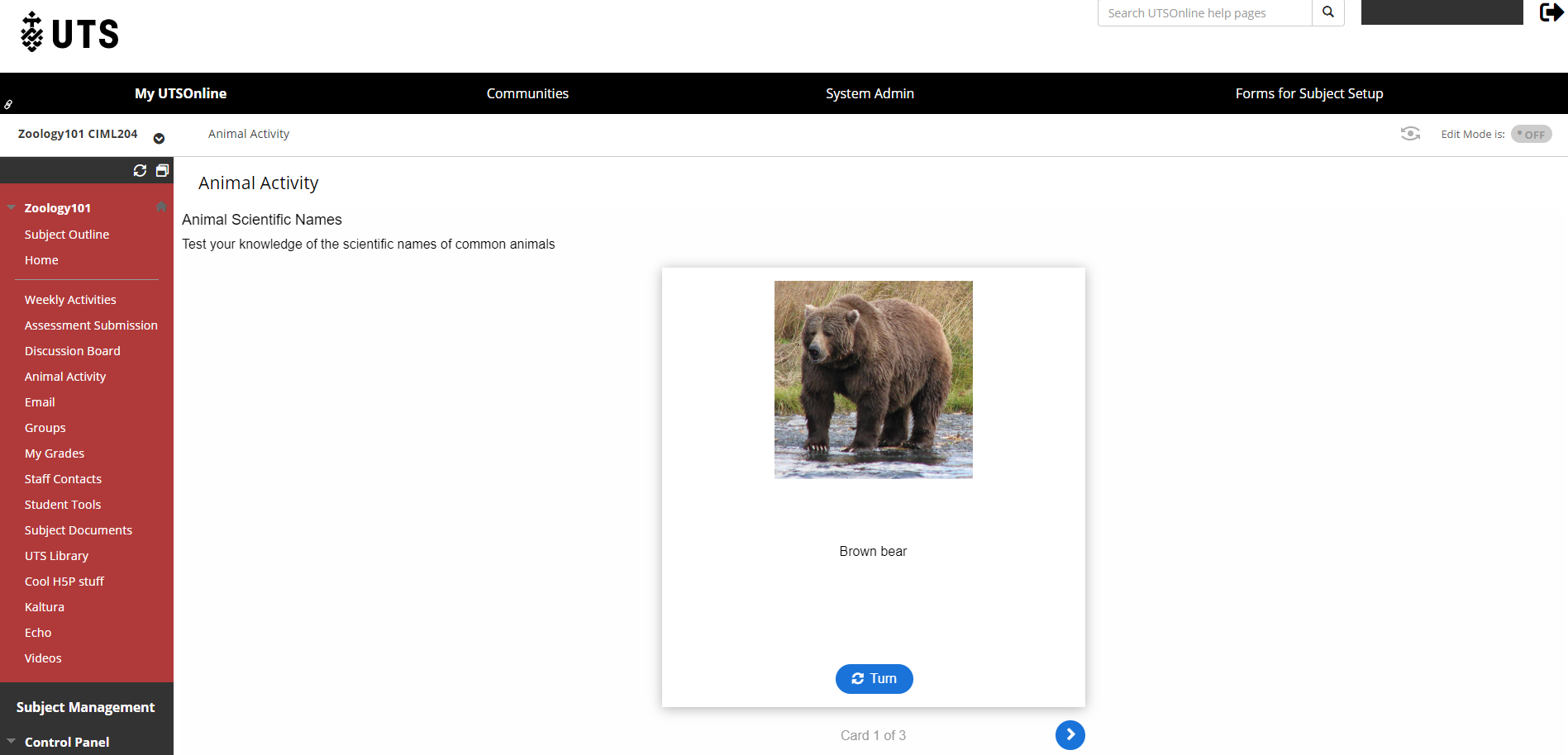The height and width of the screenshot is (755, 1568).
Task: Open My UTSOnline tab
Action: coord(180,93)
